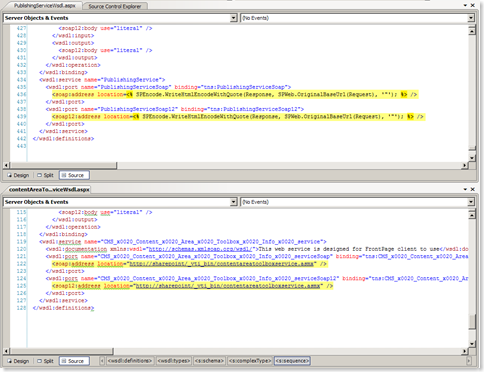Open Server Objects & Events dropdown in bottom pane

(x=234, y=202)
